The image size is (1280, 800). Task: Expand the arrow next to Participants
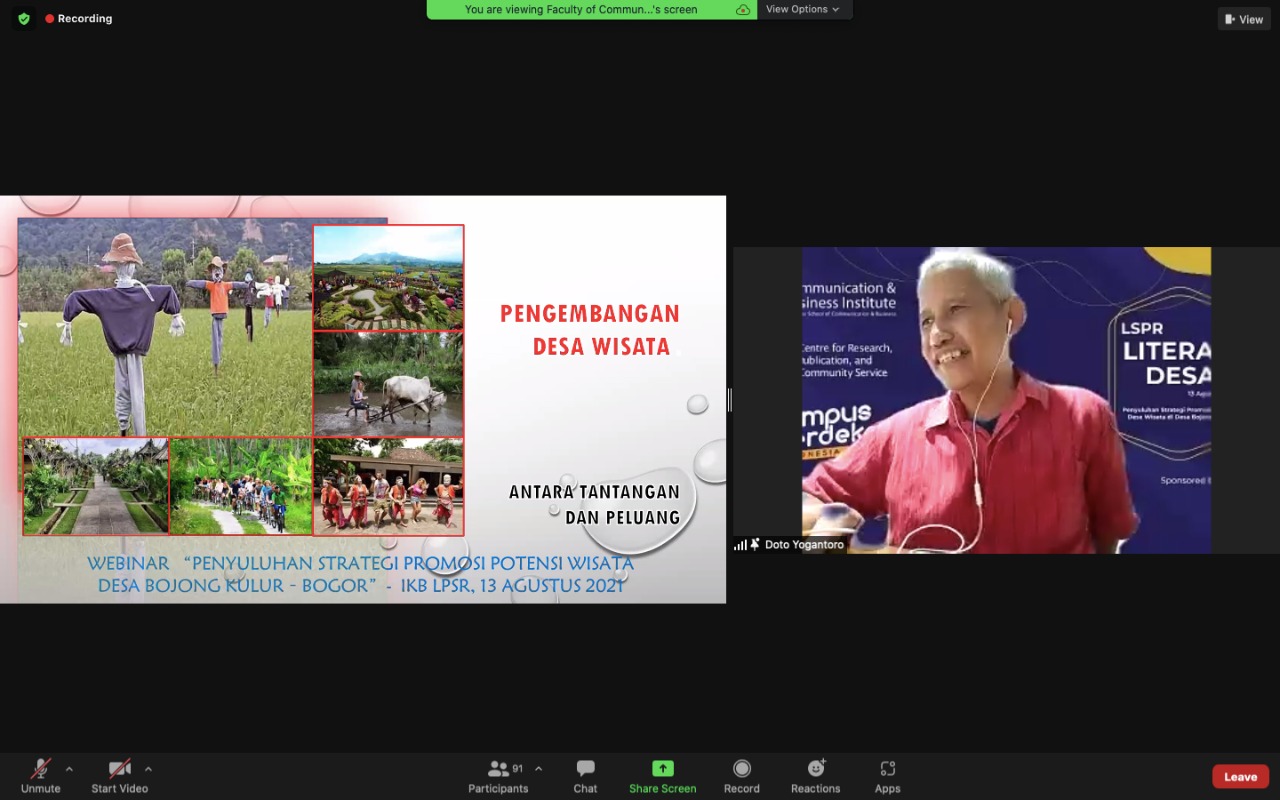click(x=538, y=769)
